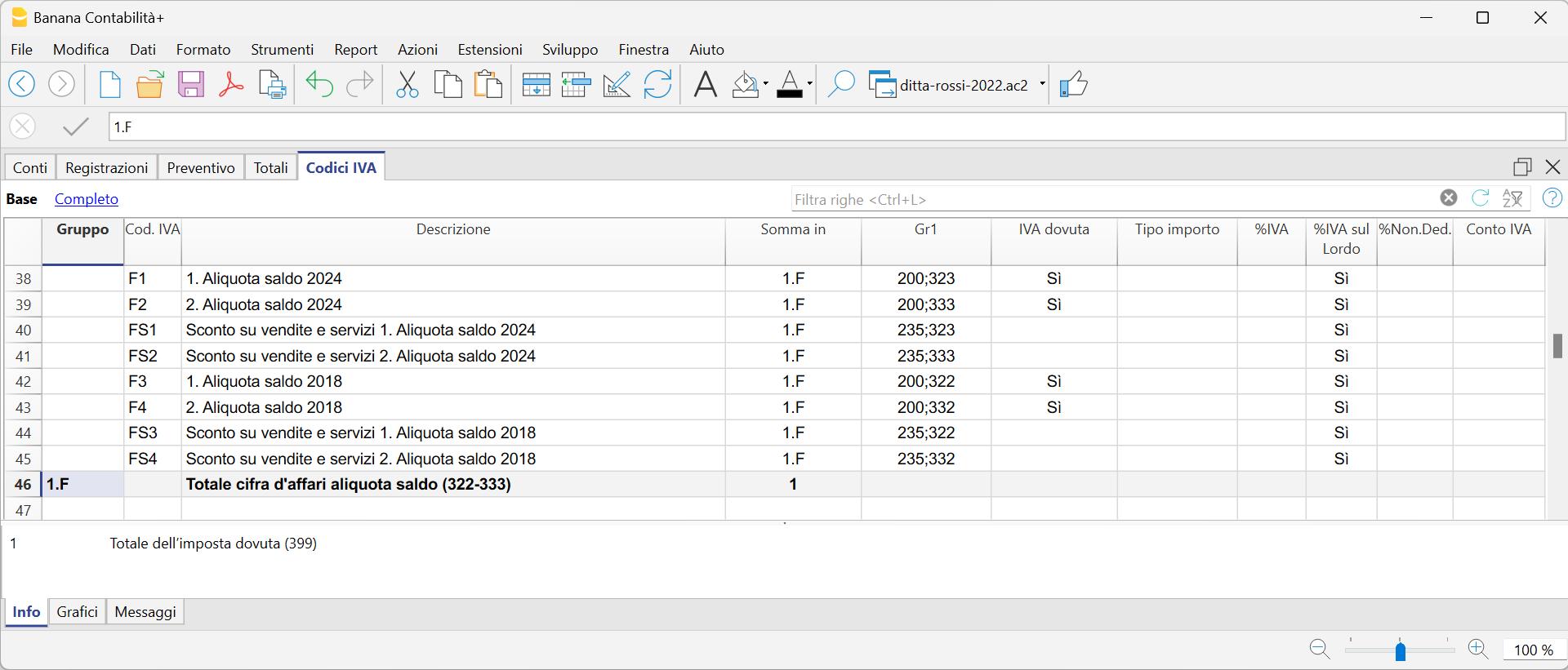The width and height of the screenshot is (1568, 670).
Task: Click the Paste clipboard icon
Action: coord(488,84)
